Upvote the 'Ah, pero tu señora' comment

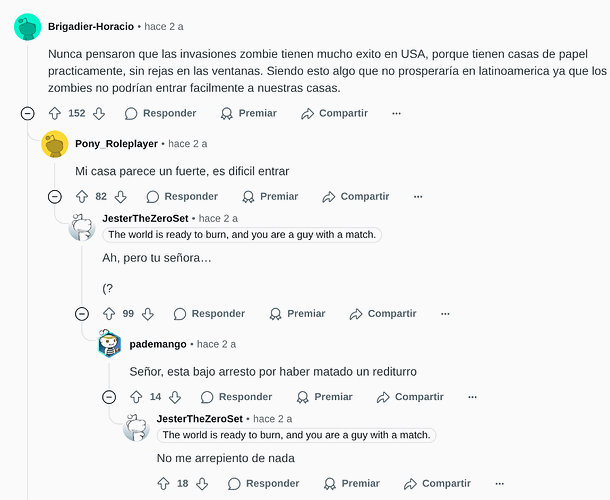pos(109,314)
